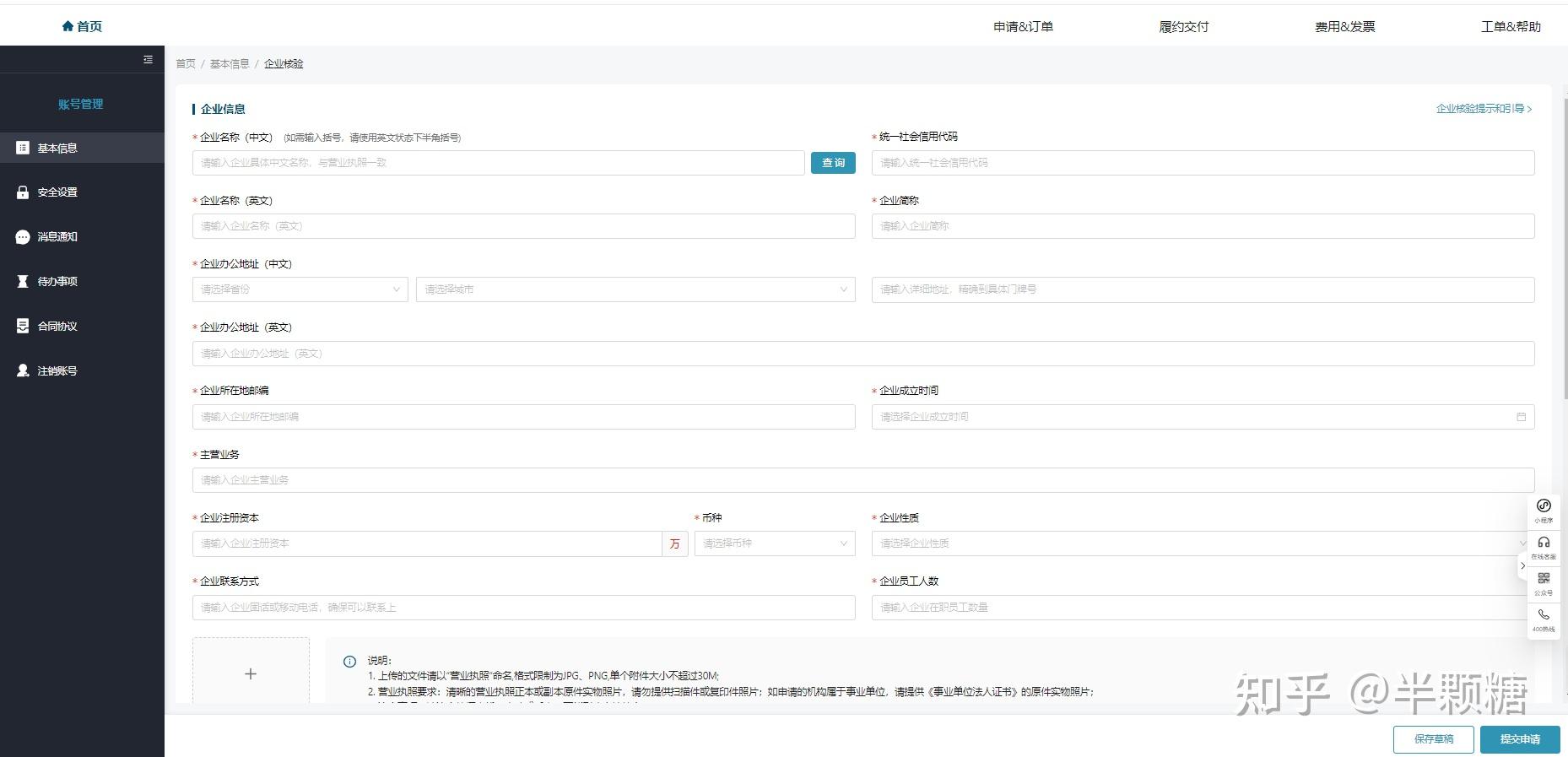Open the 400热线 phone widget
This screenshot has width=1568, height=757.
coord(1544,619)
